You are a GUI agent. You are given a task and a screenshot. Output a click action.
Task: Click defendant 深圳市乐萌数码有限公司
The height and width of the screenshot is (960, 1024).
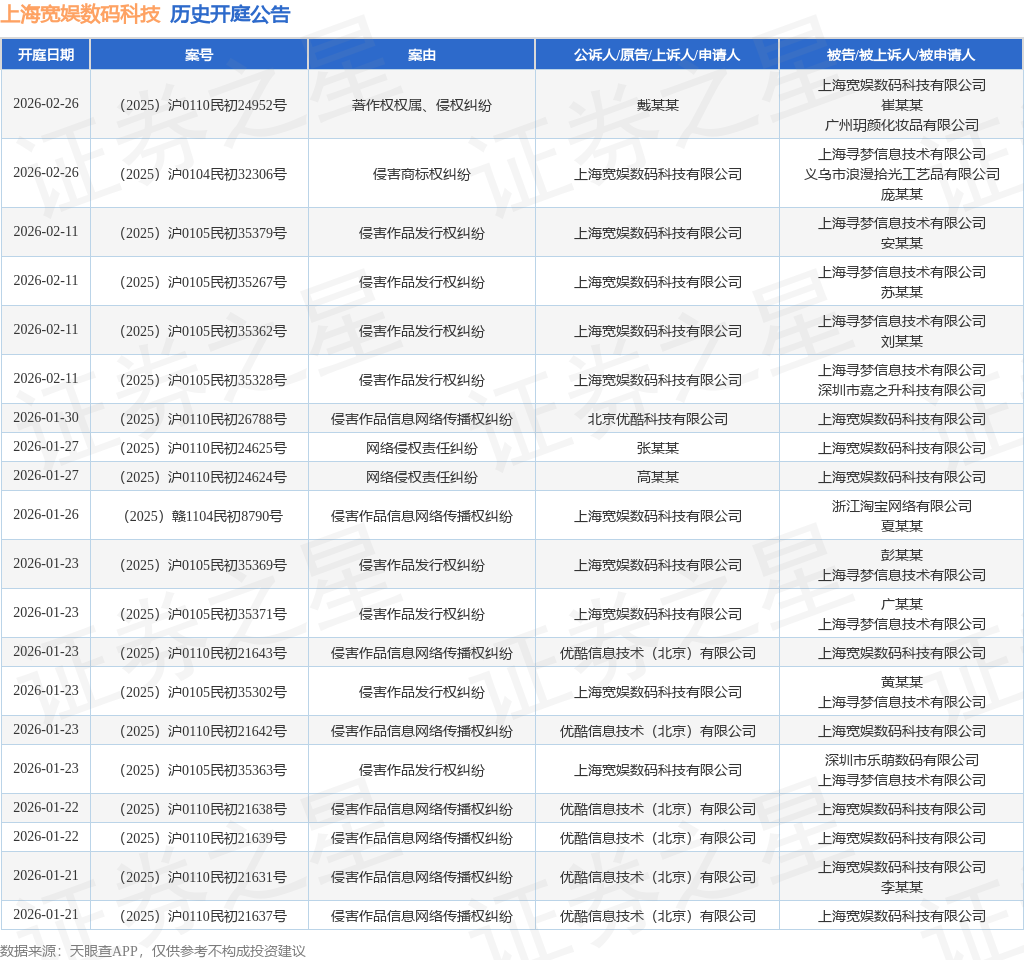point(901,760)
